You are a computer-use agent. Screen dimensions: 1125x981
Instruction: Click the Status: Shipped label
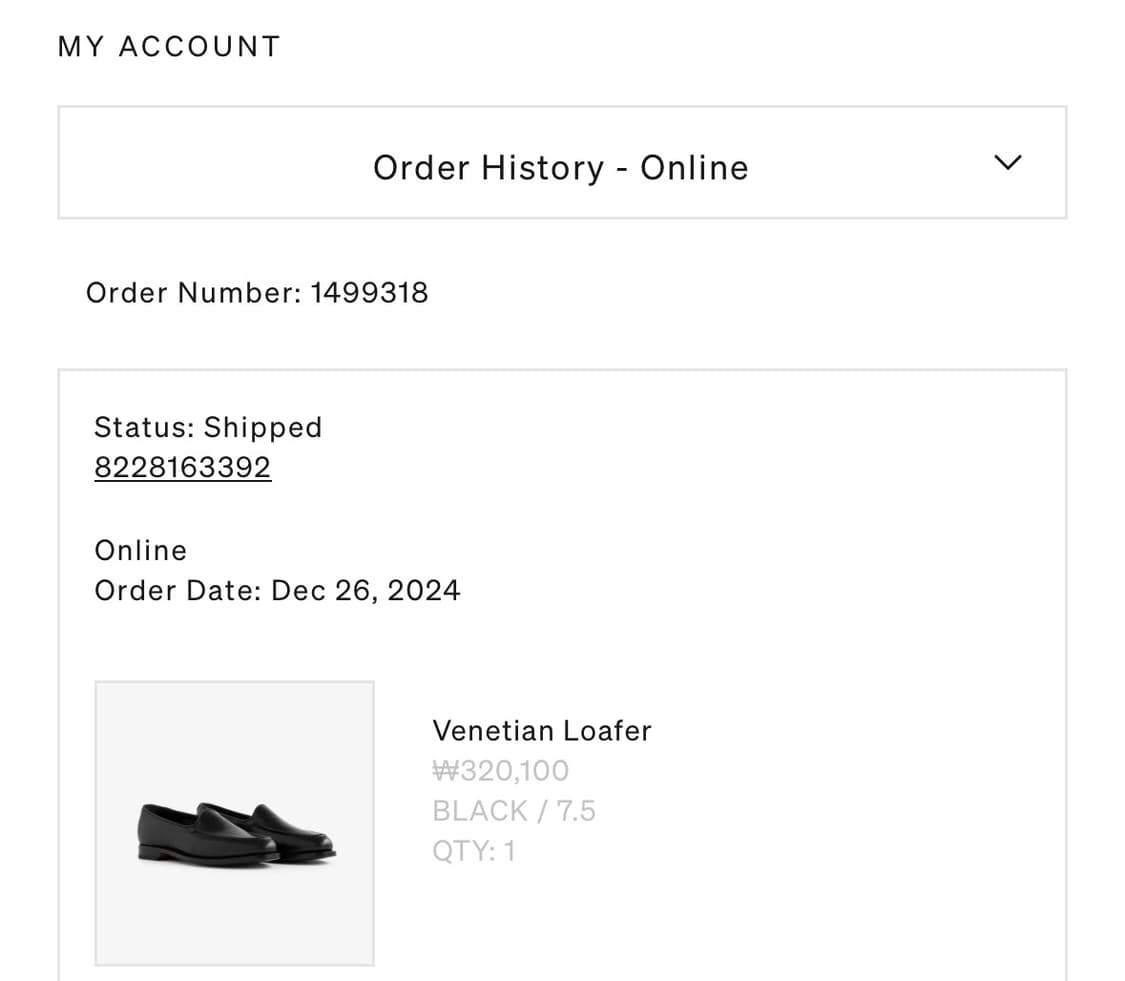tap(208, 427)
